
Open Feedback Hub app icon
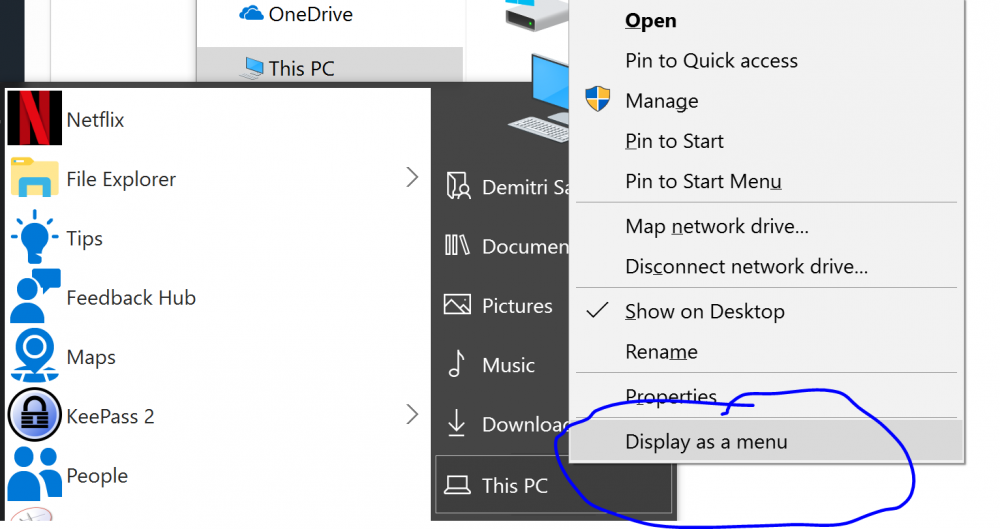click(x=34, y=297)
